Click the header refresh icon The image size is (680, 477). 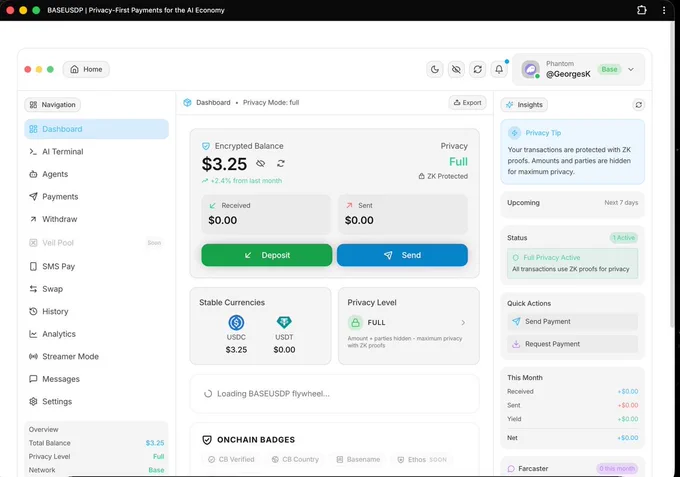pyautogui.click(x=477, y=69)
